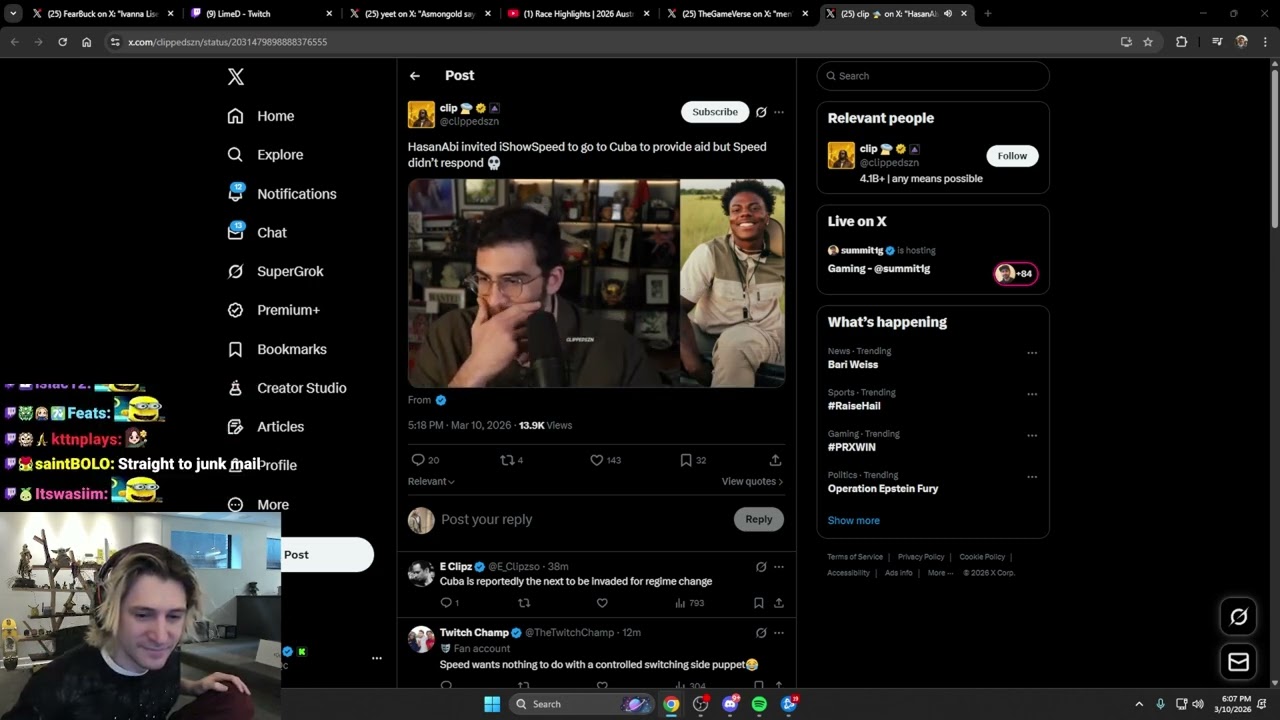This screenshot has width=1280, height=720.
Task: Open a new browser tab
Action: (988, 14)
